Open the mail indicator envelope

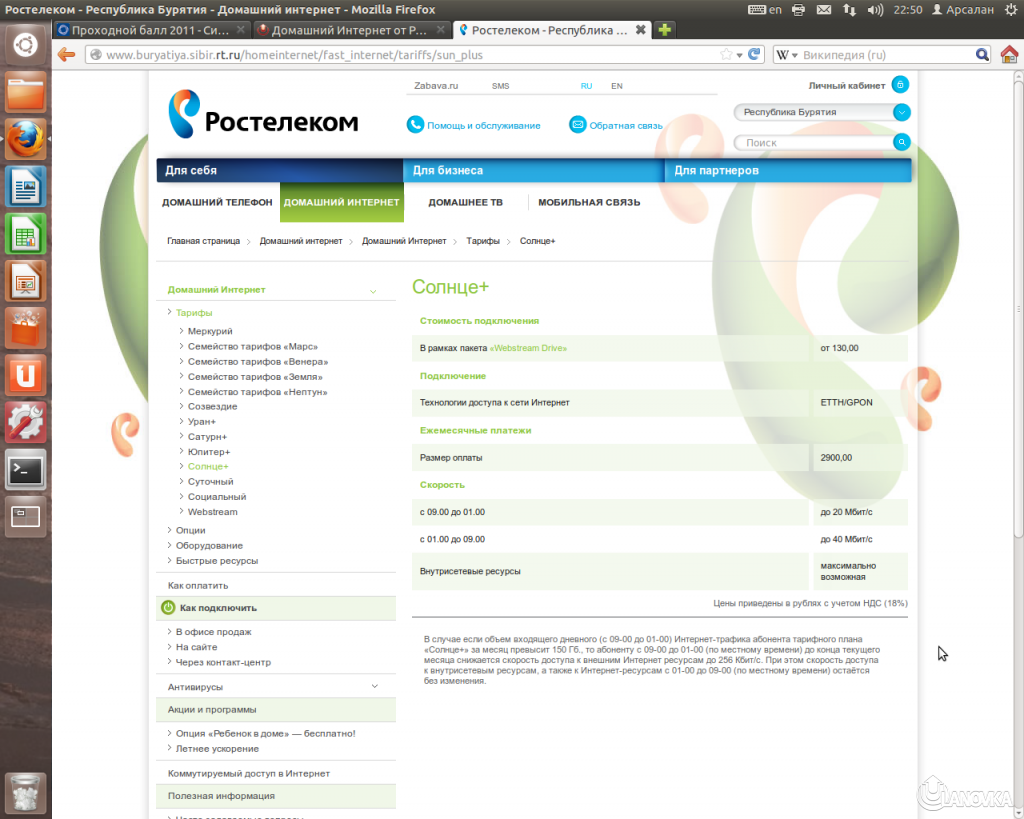coord(824,10)
